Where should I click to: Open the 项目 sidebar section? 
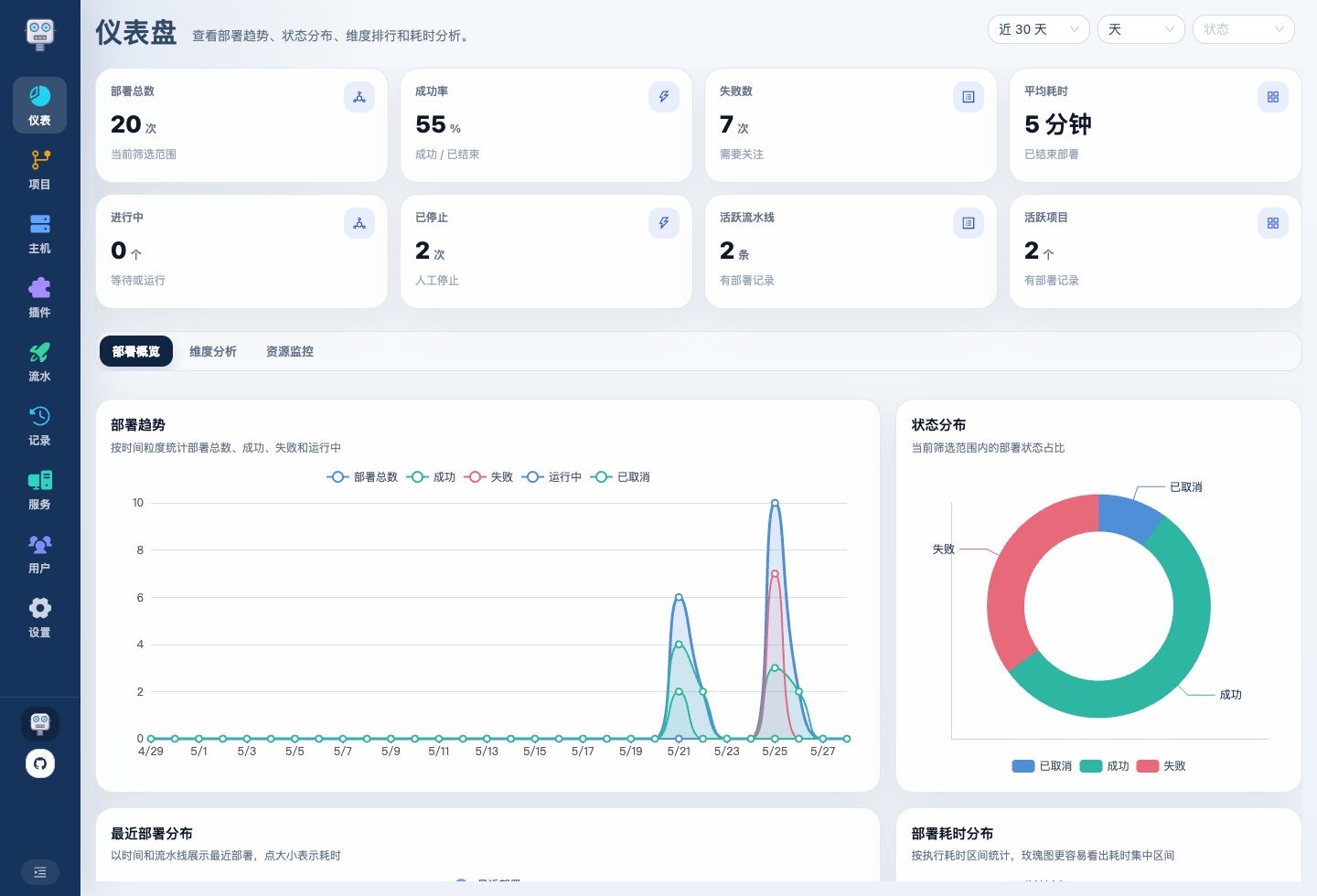pyautogui.click(x=39, y=169)
